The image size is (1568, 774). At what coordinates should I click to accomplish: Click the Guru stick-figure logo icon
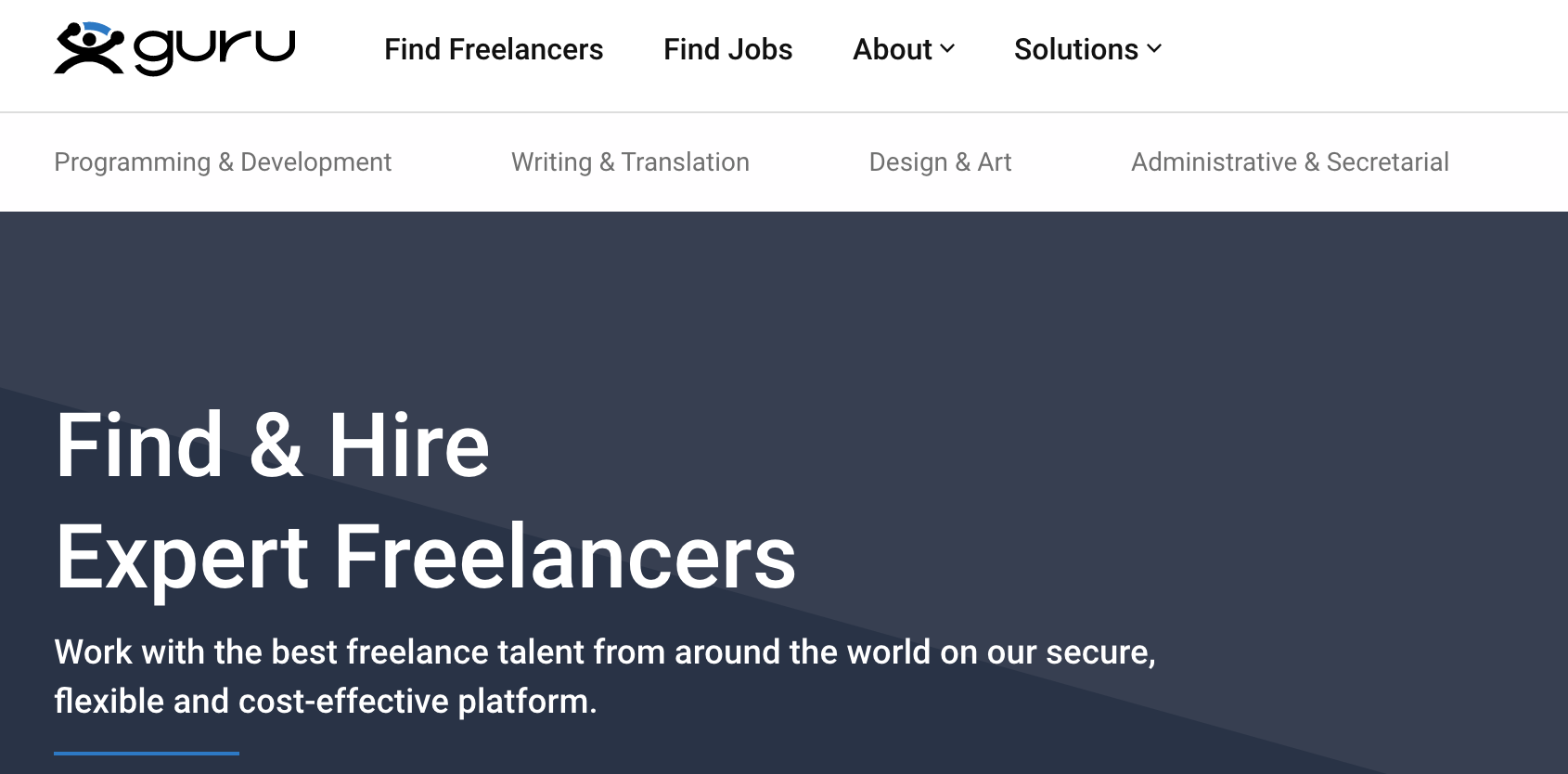(x=90, y=49)
